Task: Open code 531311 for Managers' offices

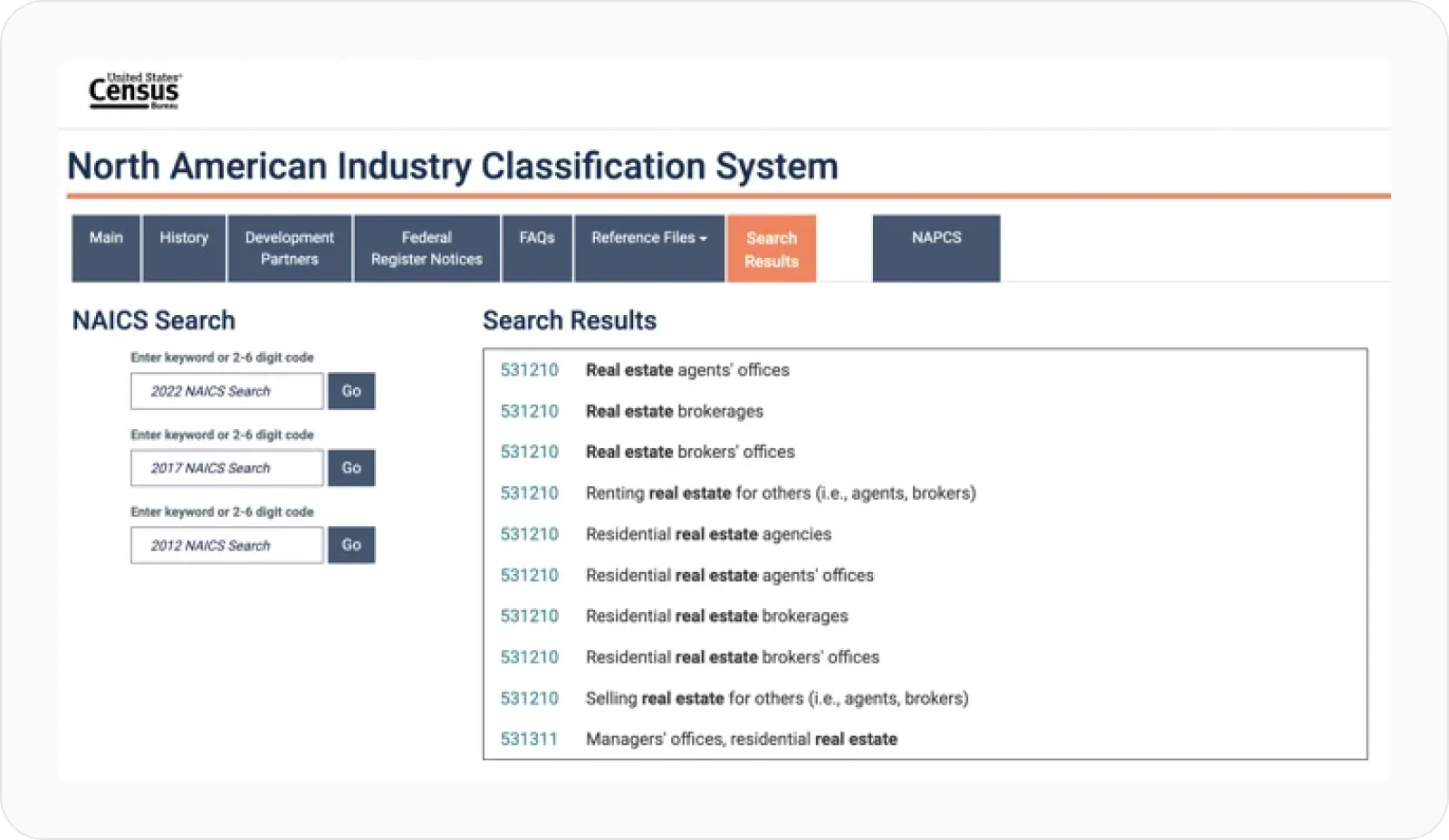Action: point(529,739)
